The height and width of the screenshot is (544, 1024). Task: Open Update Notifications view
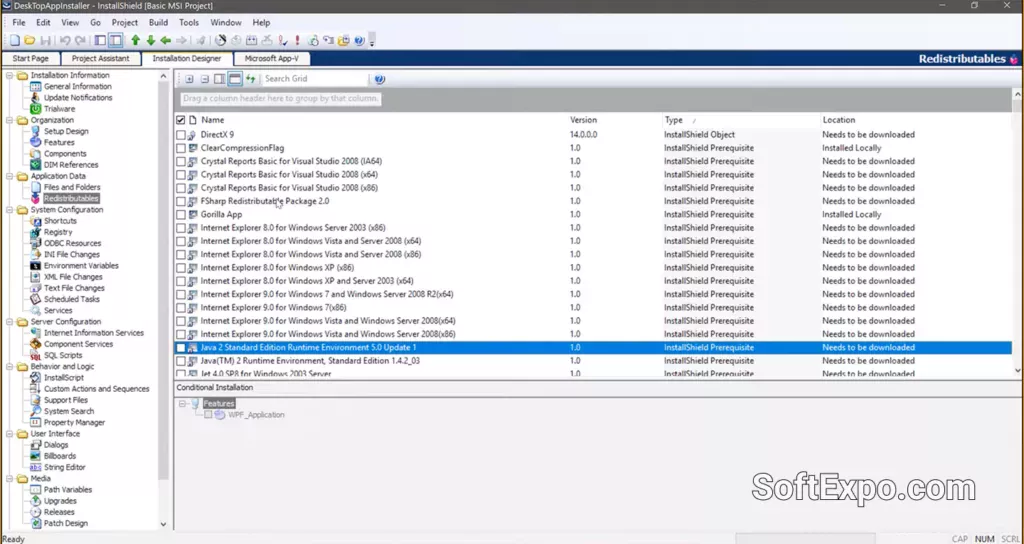[x=78, y=97]
